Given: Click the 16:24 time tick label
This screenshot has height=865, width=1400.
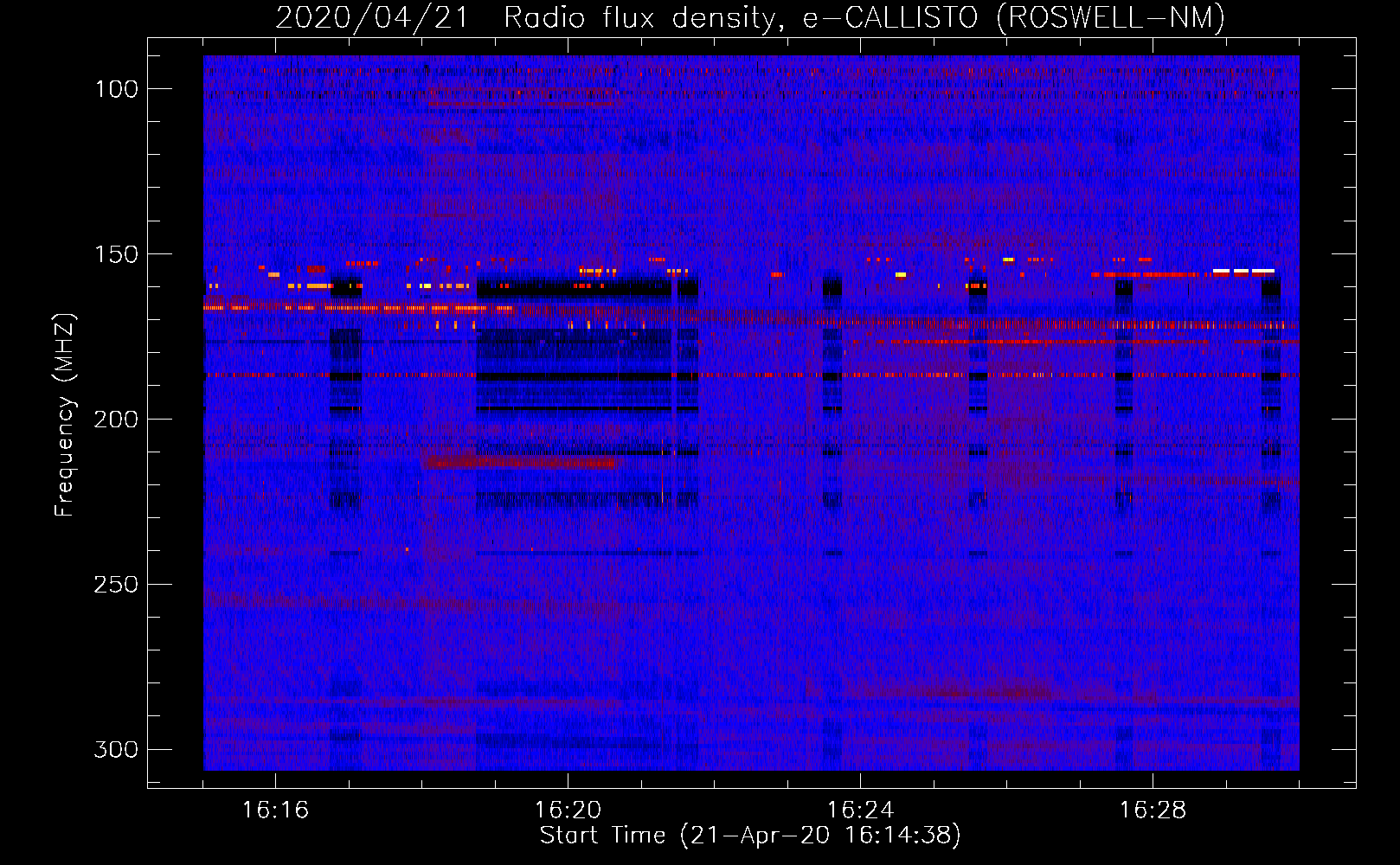Looking at the screenshot, I should coord(860,810).
